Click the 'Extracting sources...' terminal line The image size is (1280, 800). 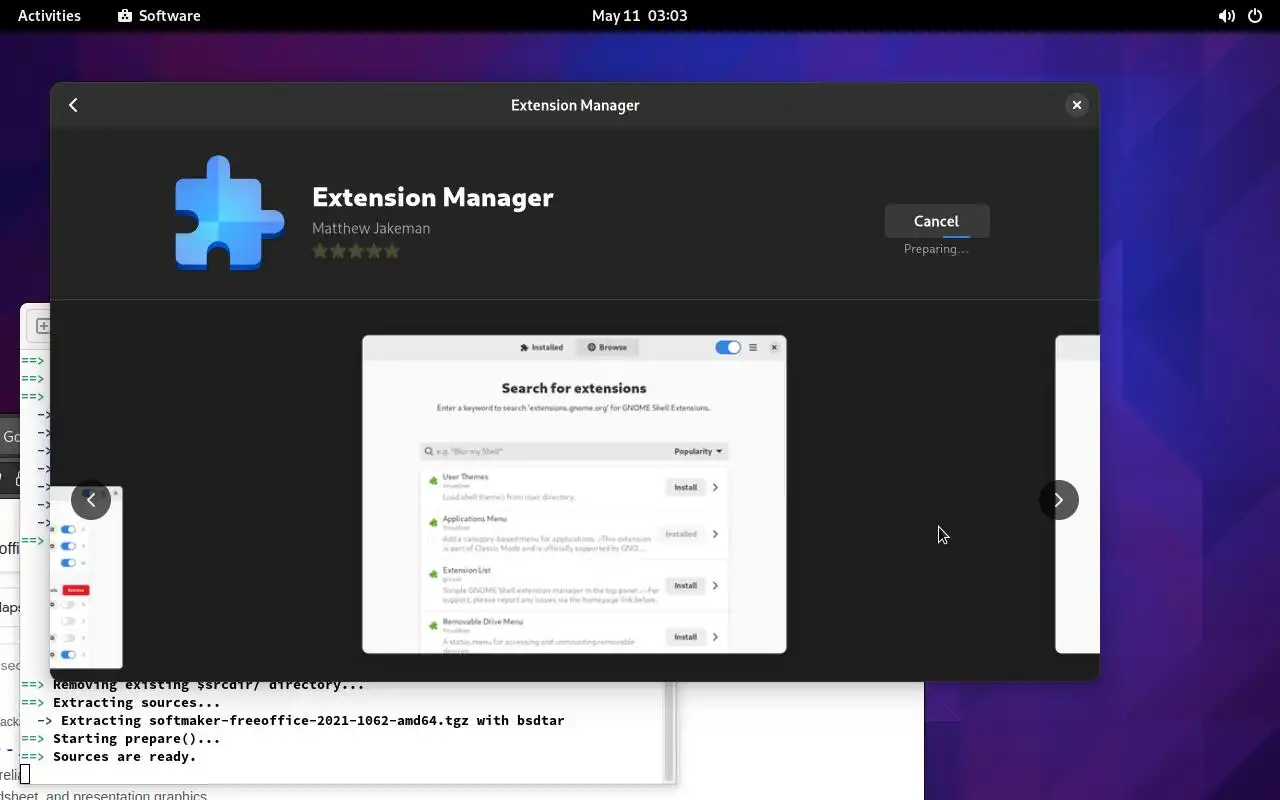(x=136, y=703)
